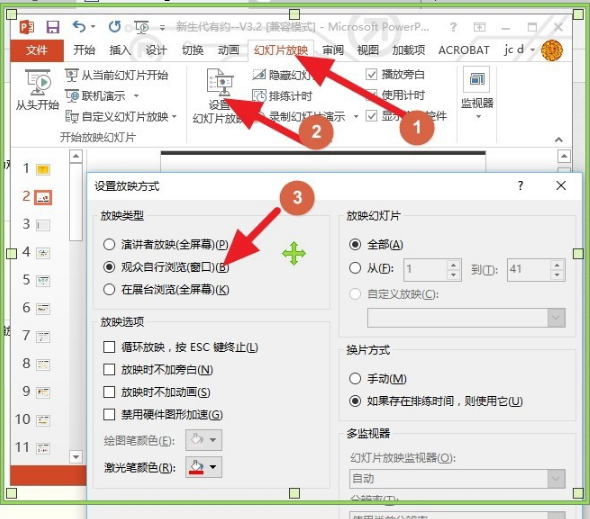The image size is (590, 519).
Task: Click 隐藏幻灯片 hide slide icon
Action: click(259, 75)
